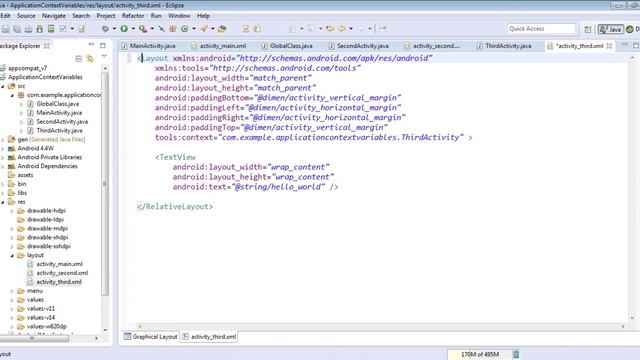The image size is (640, 360).
Task: Click the TextView tag in editor
Action: 176,157
